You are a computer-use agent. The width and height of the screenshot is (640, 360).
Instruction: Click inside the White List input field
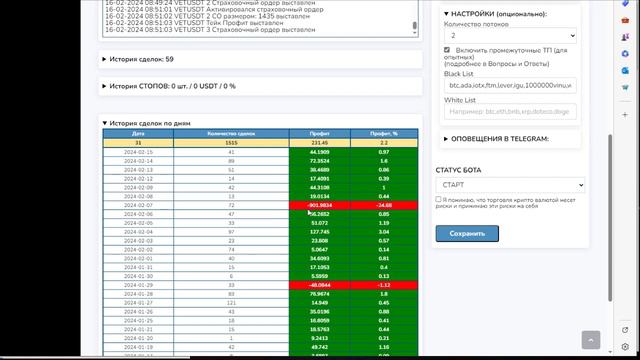(x=510, y=111)
